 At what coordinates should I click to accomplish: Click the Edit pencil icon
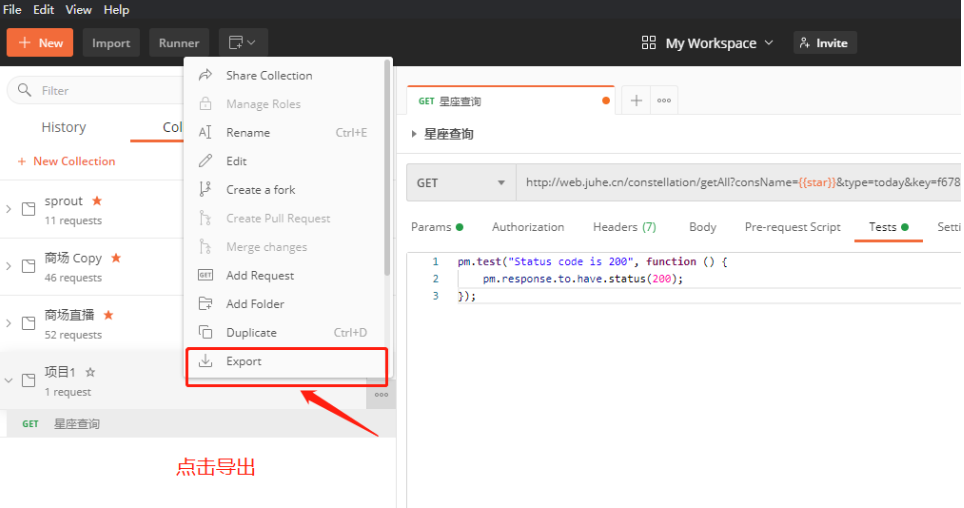pos(205,161)
